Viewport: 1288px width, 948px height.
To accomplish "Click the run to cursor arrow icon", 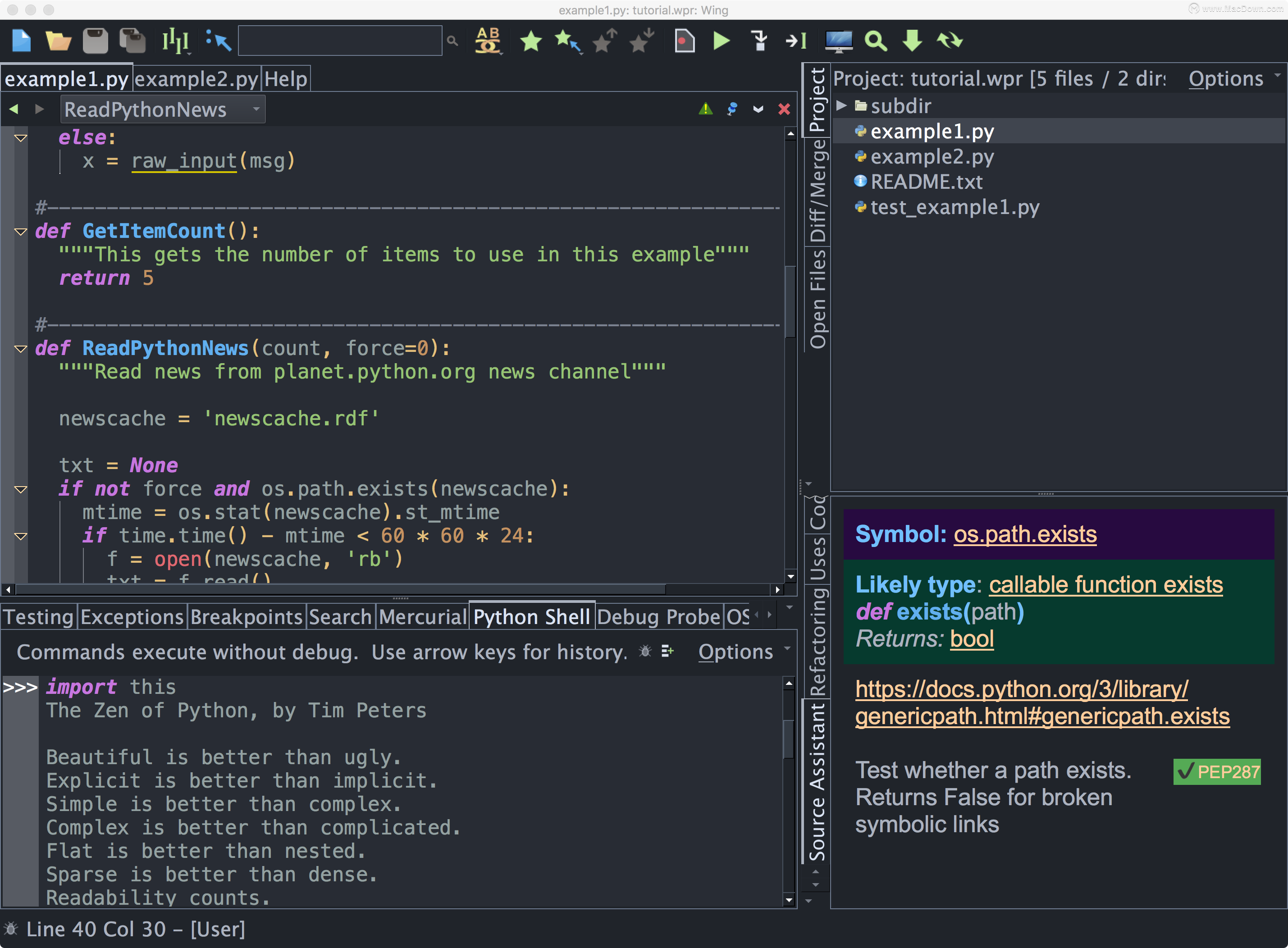I will pyautogui.click(x=796, y=41).
